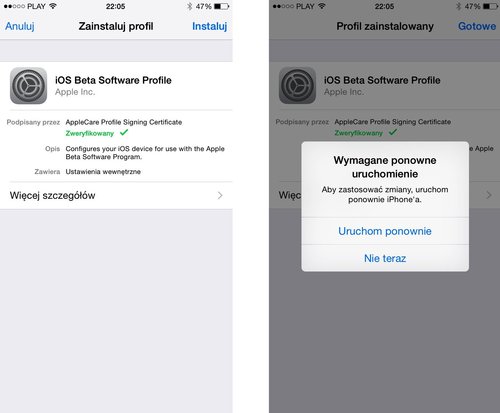Tap Instaluj in the left navigation bar
This screenshot has width=500, height=413.
click(x=210, y=26)
